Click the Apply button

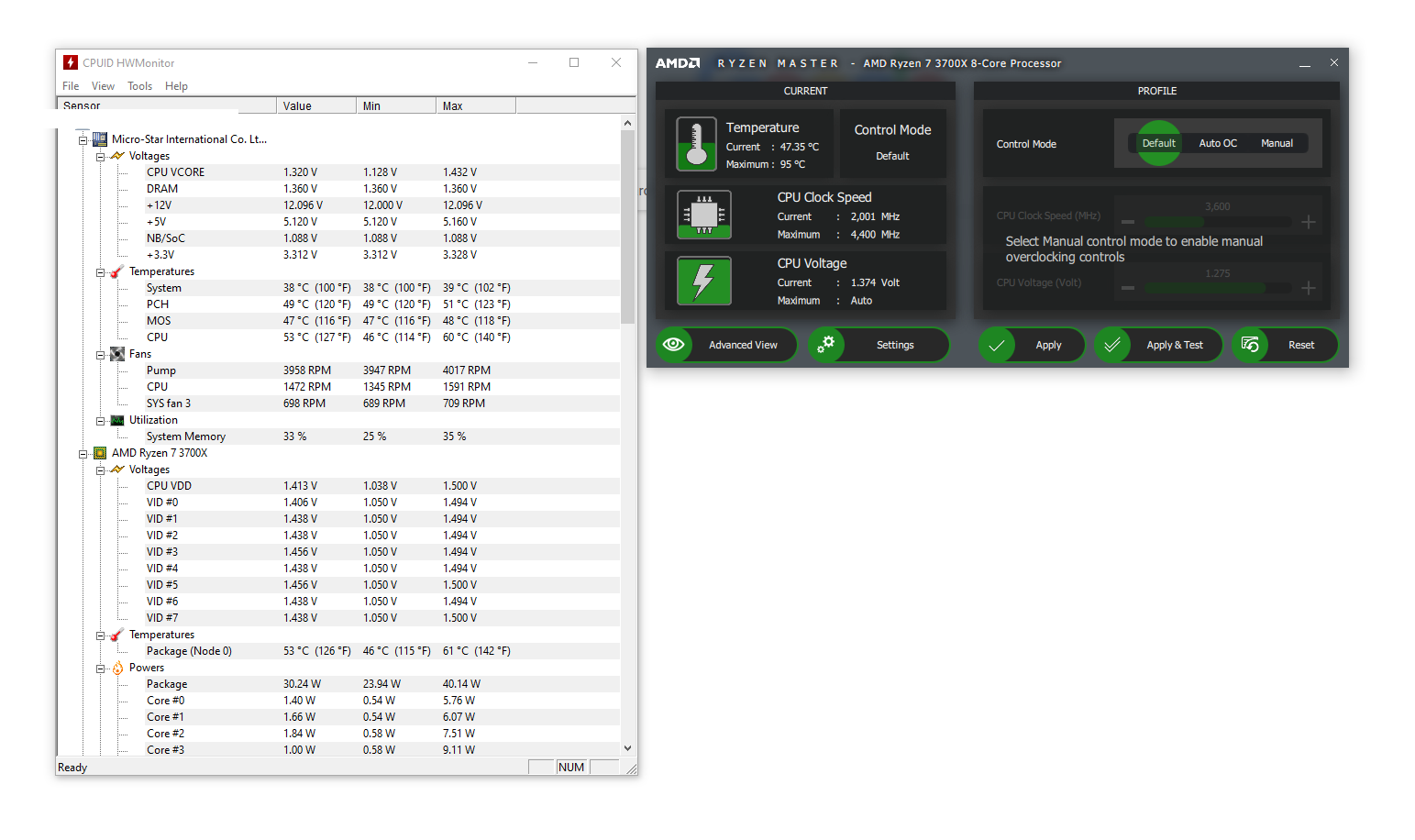pos(1032,345)
